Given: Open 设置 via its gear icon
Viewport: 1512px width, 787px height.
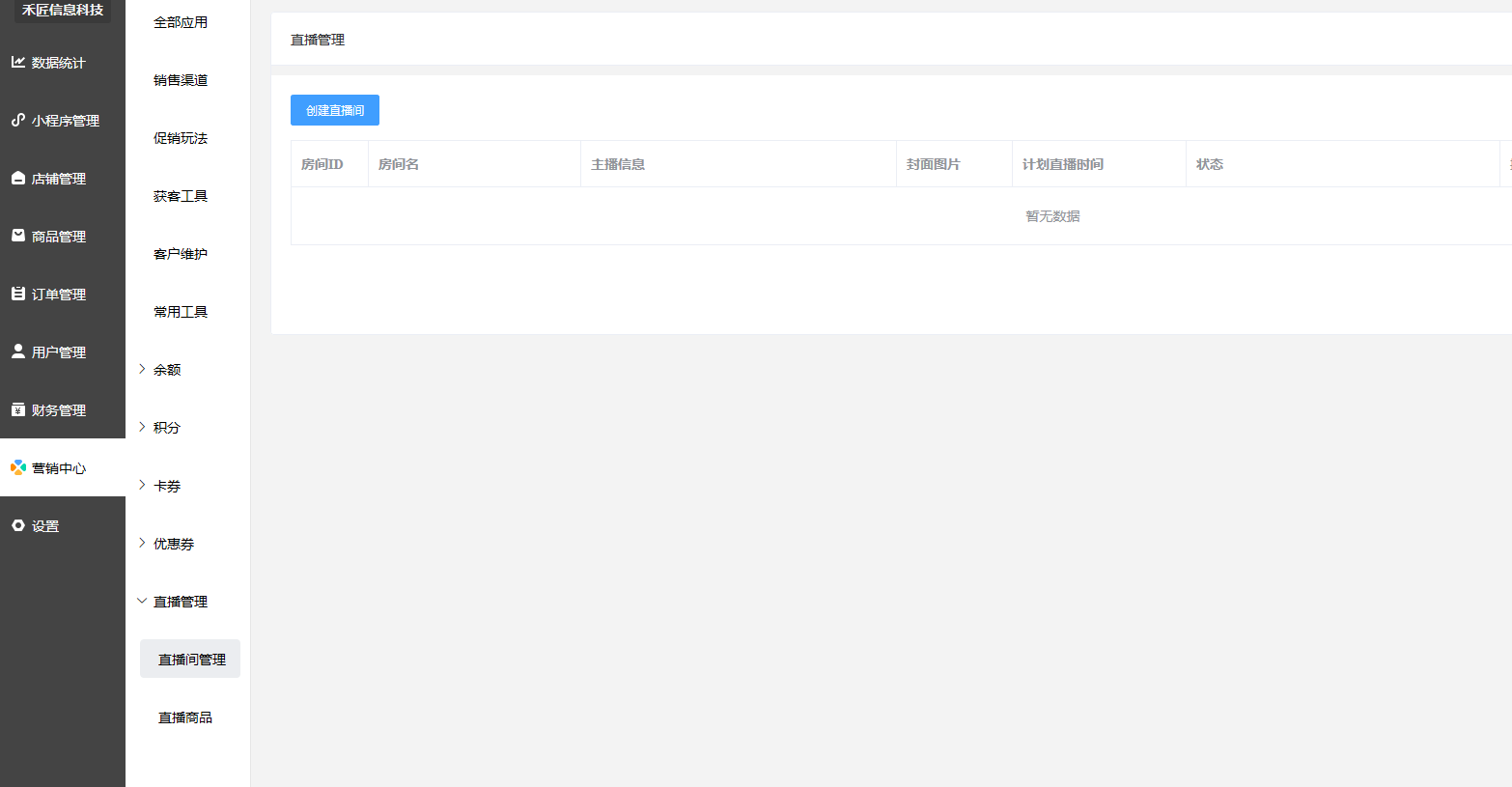Looking at the screenshot, I should pyautogui.click(x=17, y=525).
